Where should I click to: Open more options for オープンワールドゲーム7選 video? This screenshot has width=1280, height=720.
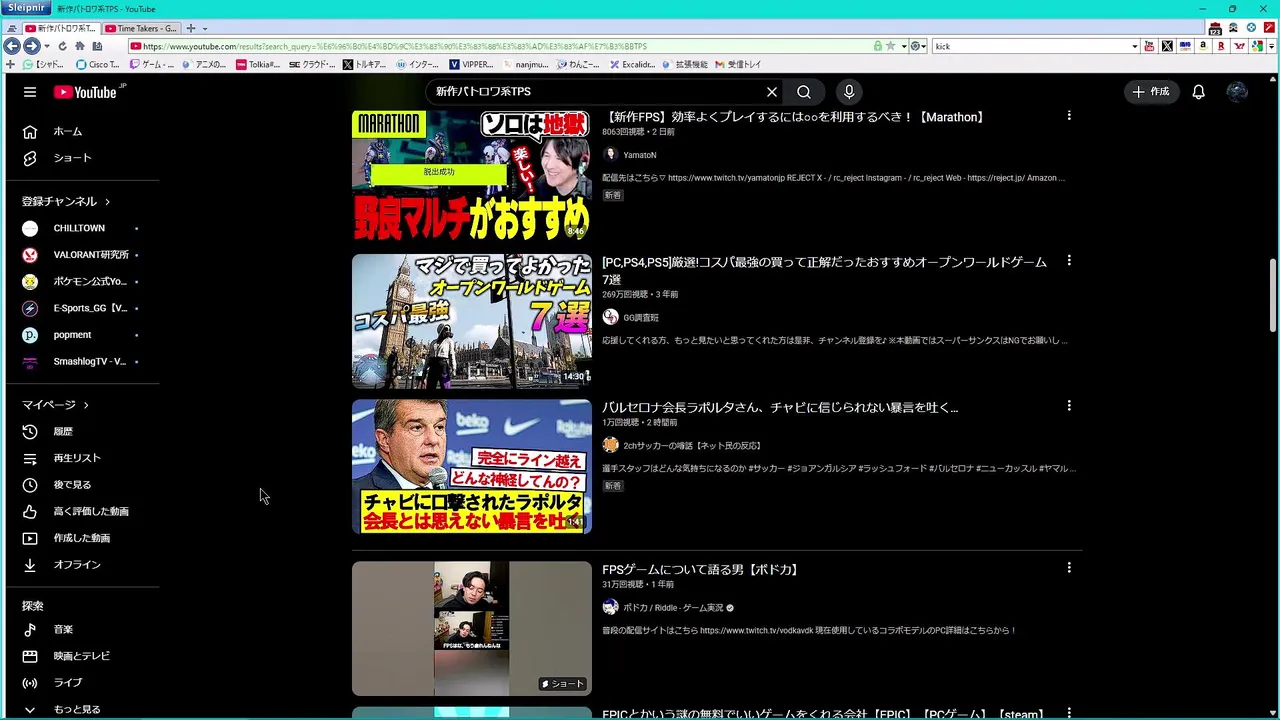1069,260
